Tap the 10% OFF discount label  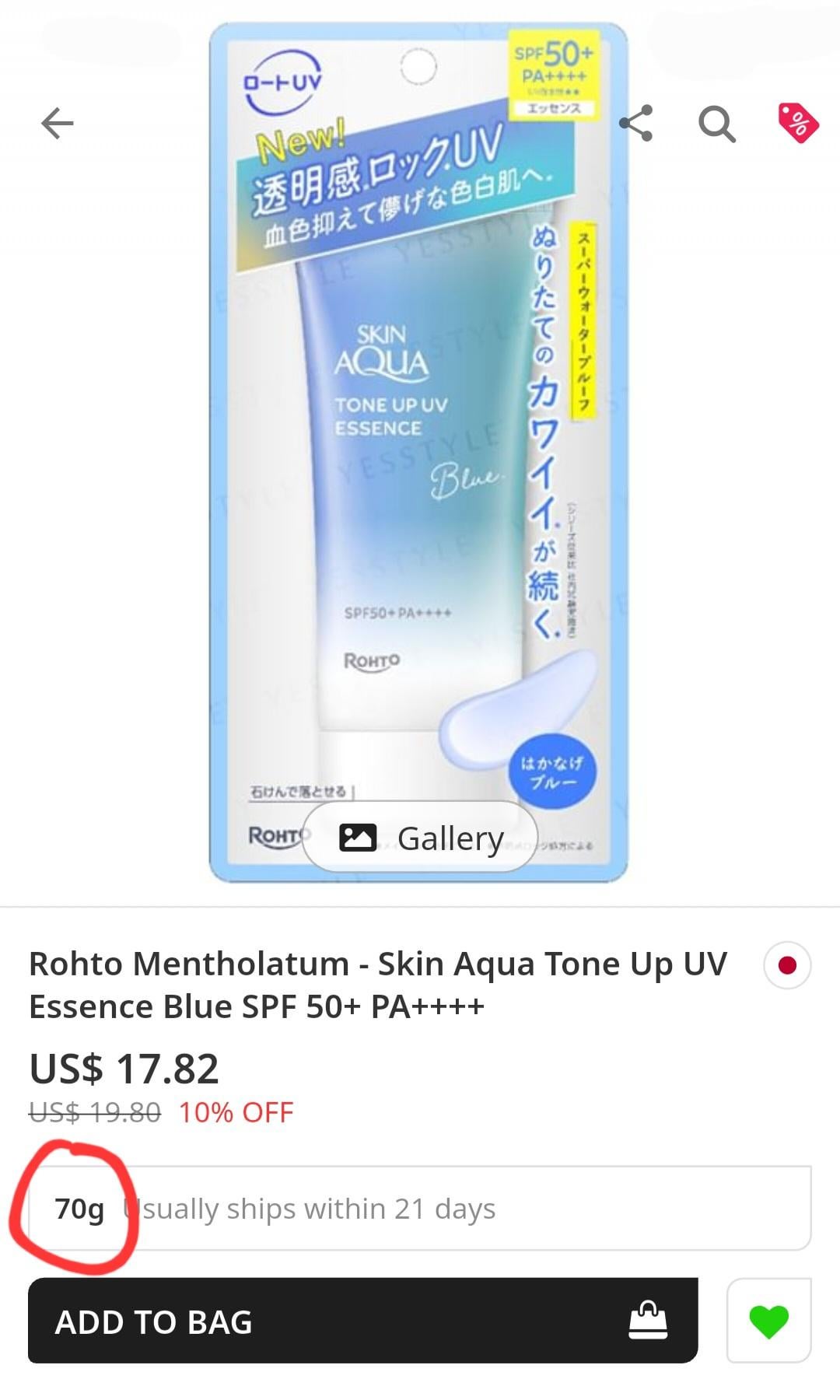click(236, 1112)
